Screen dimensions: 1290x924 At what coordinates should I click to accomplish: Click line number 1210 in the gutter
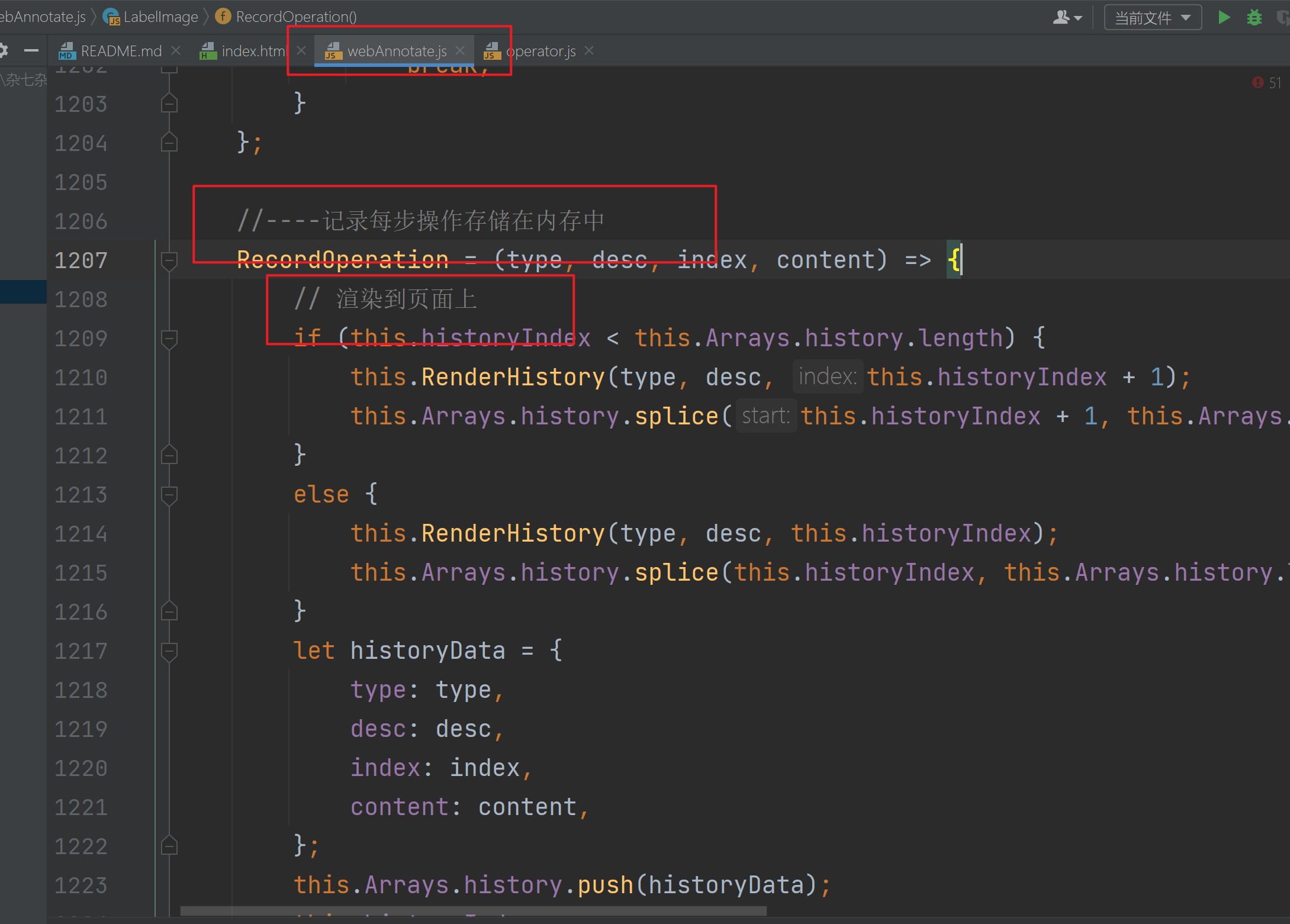pyautogui.click(x=81, y=377)
